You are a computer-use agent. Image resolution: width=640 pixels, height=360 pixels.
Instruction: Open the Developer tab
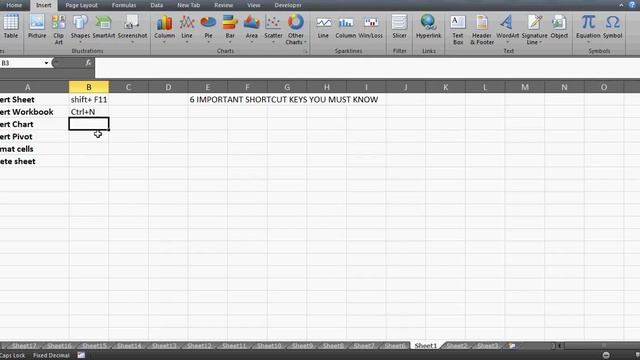pyautogui.click(x=288, y=5)
